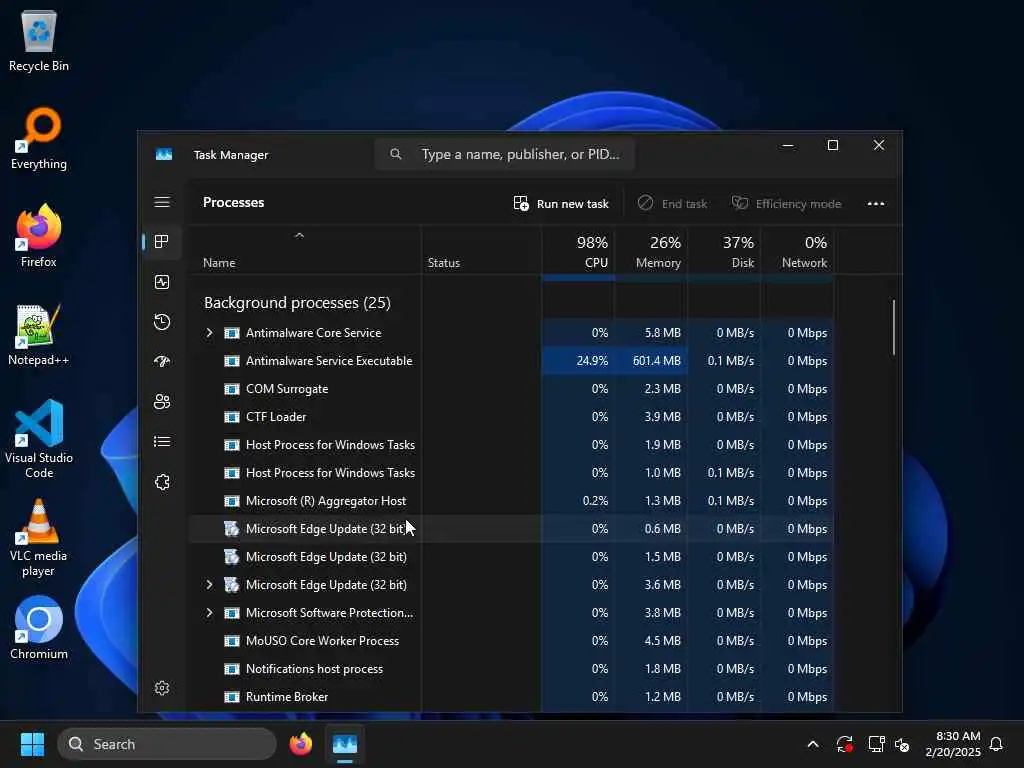Expand Microsoft Software Protection group
Image resolution: width=1024 pixels, height=768 pixels.
click(x=209, y=613)
